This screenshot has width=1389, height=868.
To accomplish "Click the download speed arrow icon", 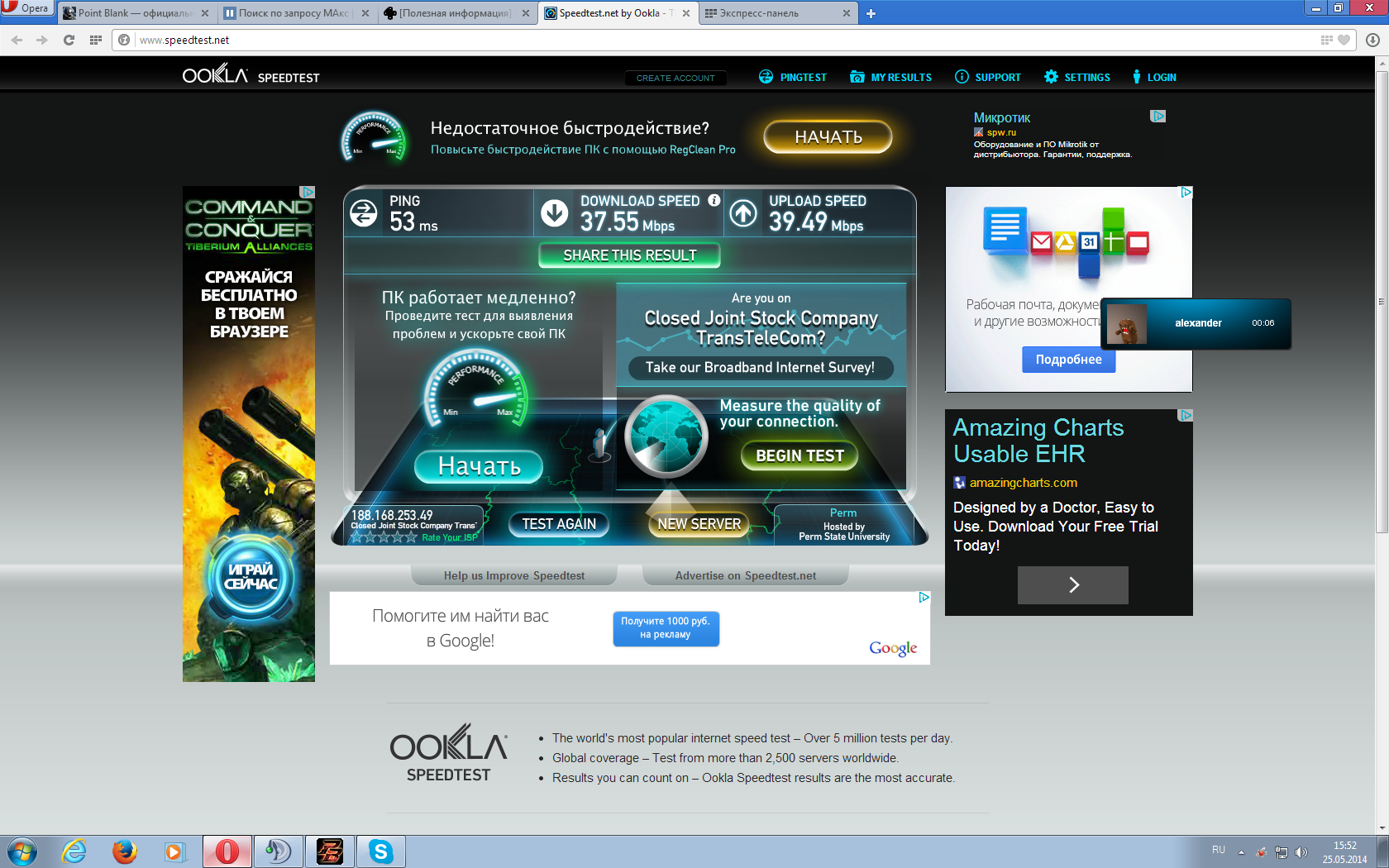I will point(554,213).
